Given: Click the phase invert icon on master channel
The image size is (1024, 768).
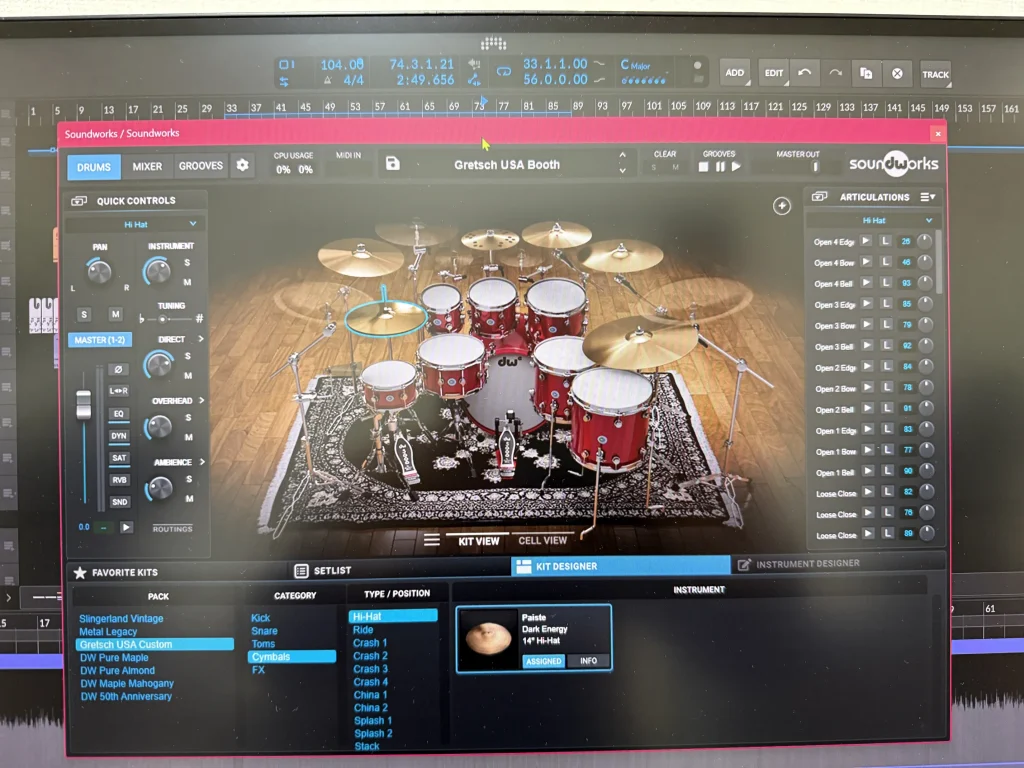Looking at the screenshot, I should (x=118, y=369).
